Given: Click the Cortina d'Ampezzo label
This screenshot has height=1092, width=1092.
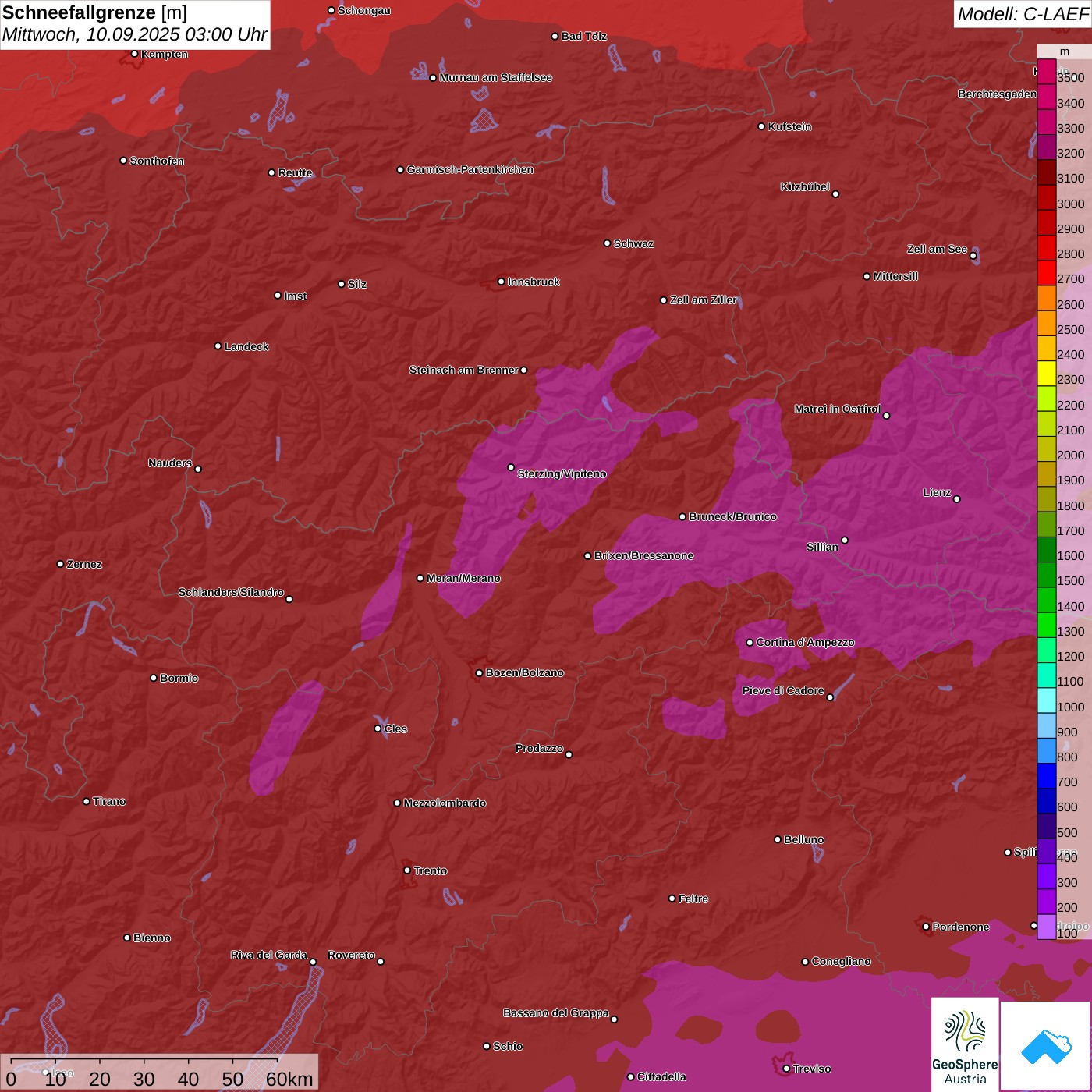Looking at the screenshot, I should click(805, 642).
